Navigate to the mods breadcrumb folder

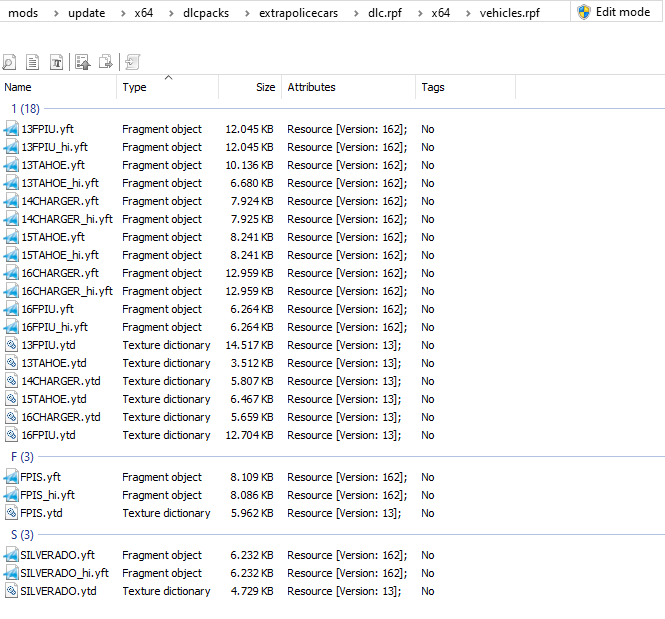[x=23, y=13]
